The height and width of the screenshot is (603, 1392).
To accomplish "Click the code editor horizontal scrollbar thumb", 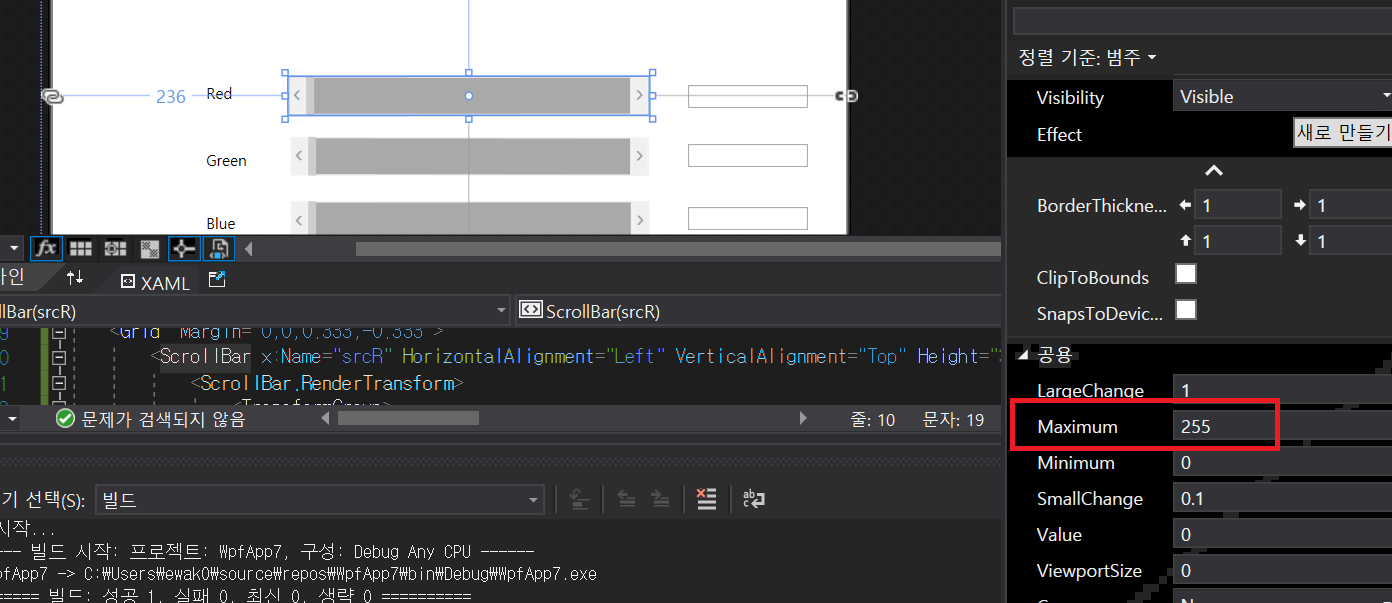I will click(x=408, y=419).
